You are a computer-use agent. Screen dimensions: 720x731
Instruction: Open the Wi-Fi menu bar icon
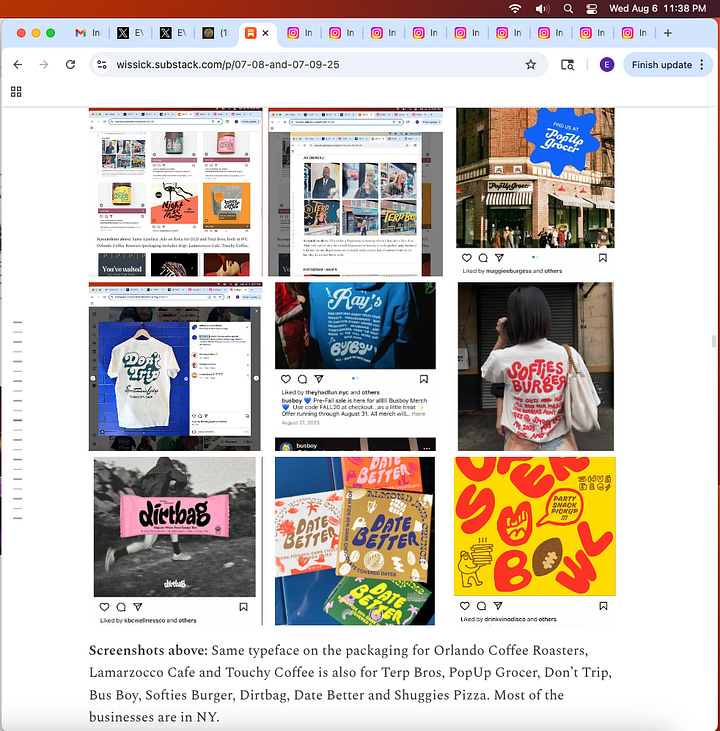pos(515,8)
